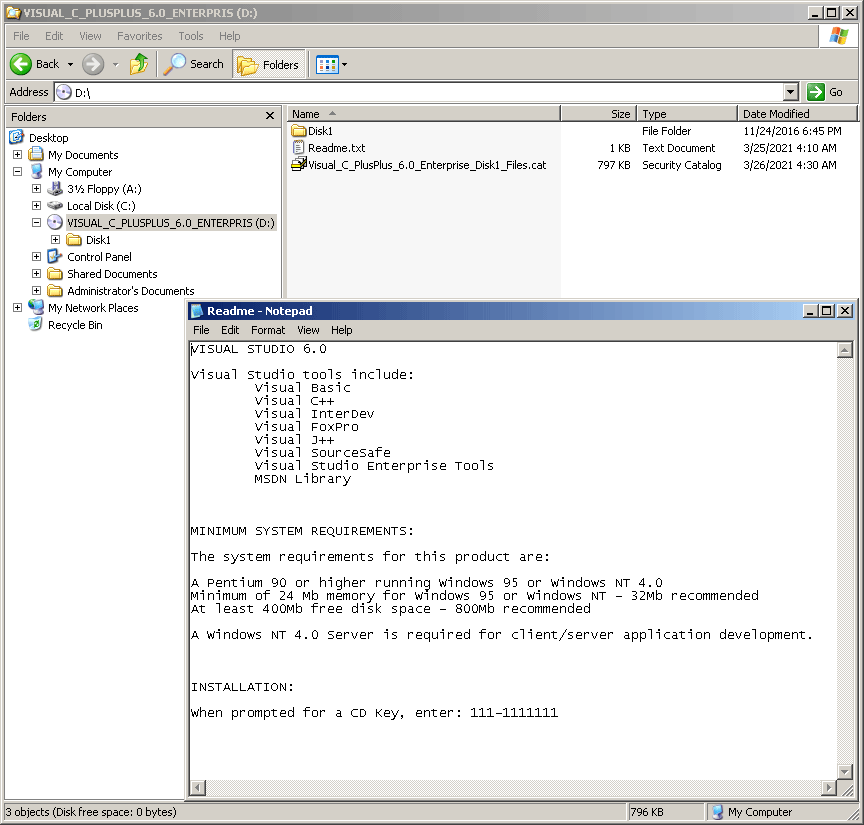Open Notepad View menu
Image resolution: width=864 pixels, height=825 pixels.
coord(308,330)
